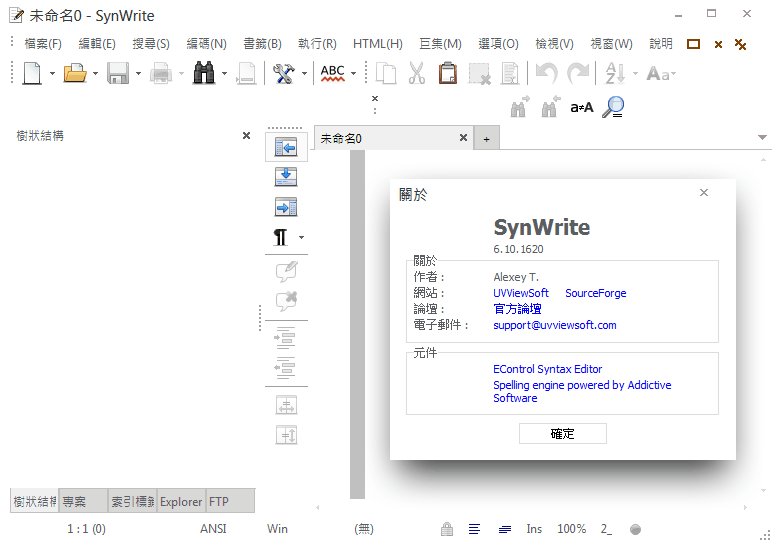Close the 樹狀結構 panel
Viewport: 780px width, 550px height.
click(246, 135)
